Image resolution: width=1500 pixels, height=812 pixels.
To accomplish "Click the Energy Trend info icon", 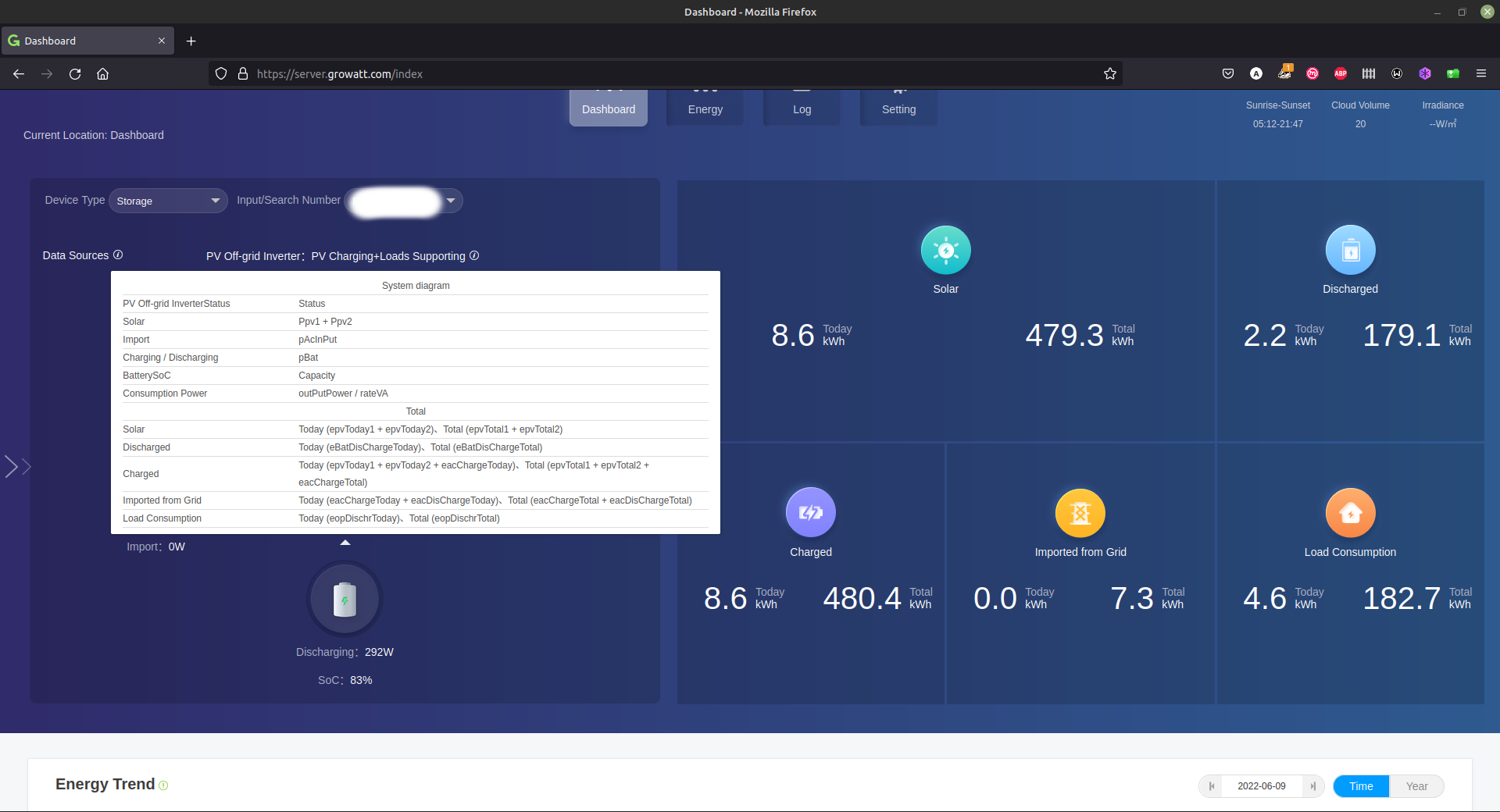I will [x=163, y=785].
